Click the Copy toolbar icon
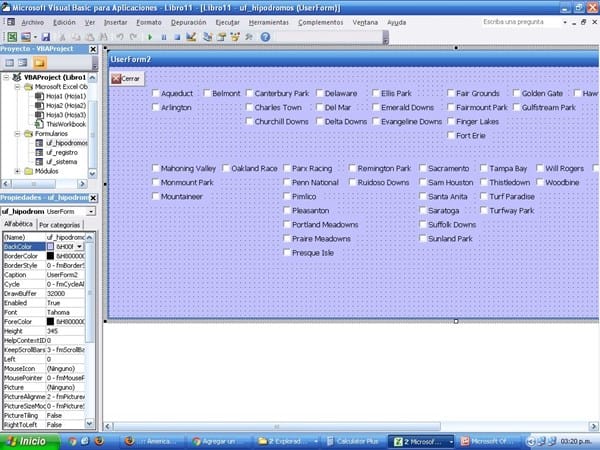Viewport: 600px width, 450px height. [x=76, y=37]
